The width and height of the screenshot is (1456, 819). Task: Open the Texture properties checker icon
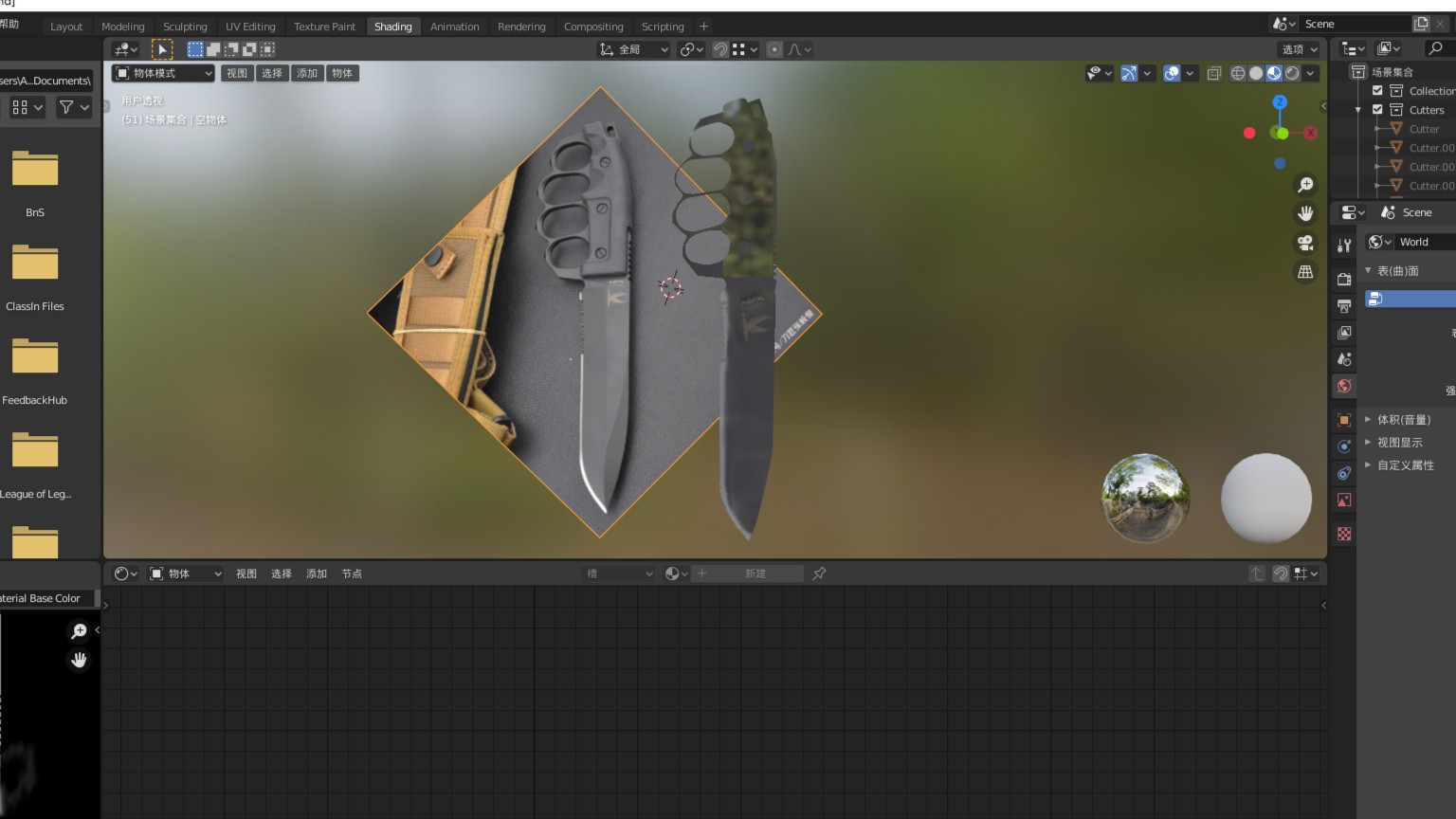pos(1344,534)
